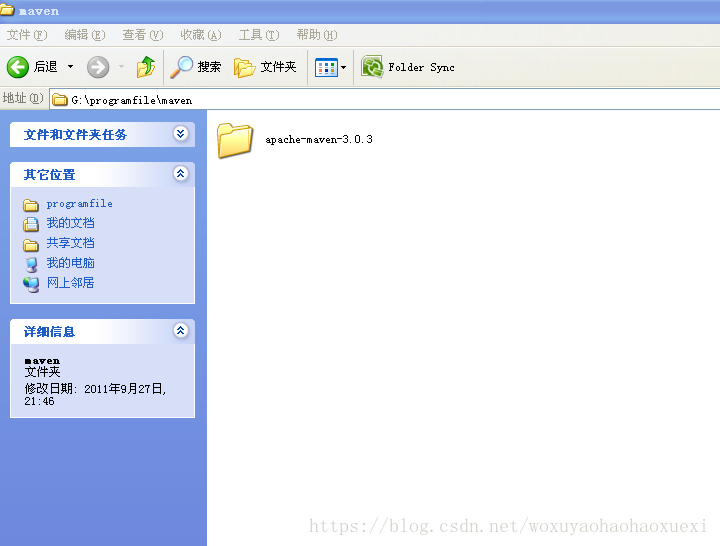Open the 共享文档 link
This screenshot has height=546, width=720.
tap(70, 243)
